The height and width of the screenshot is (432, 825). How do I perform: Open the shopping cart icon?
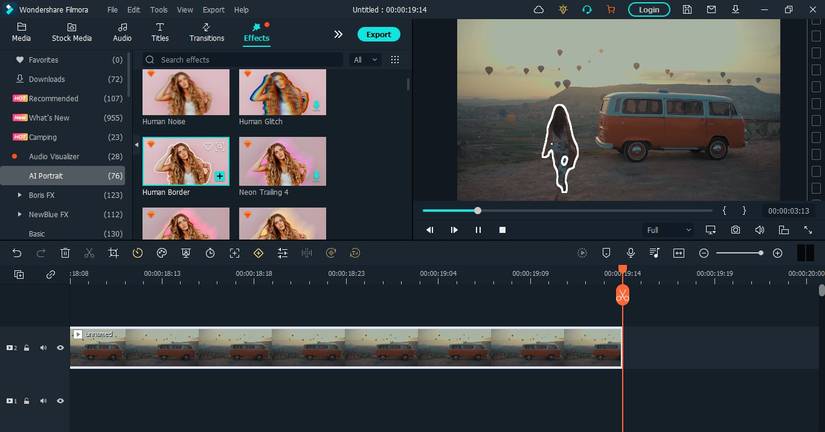(611, 9)
